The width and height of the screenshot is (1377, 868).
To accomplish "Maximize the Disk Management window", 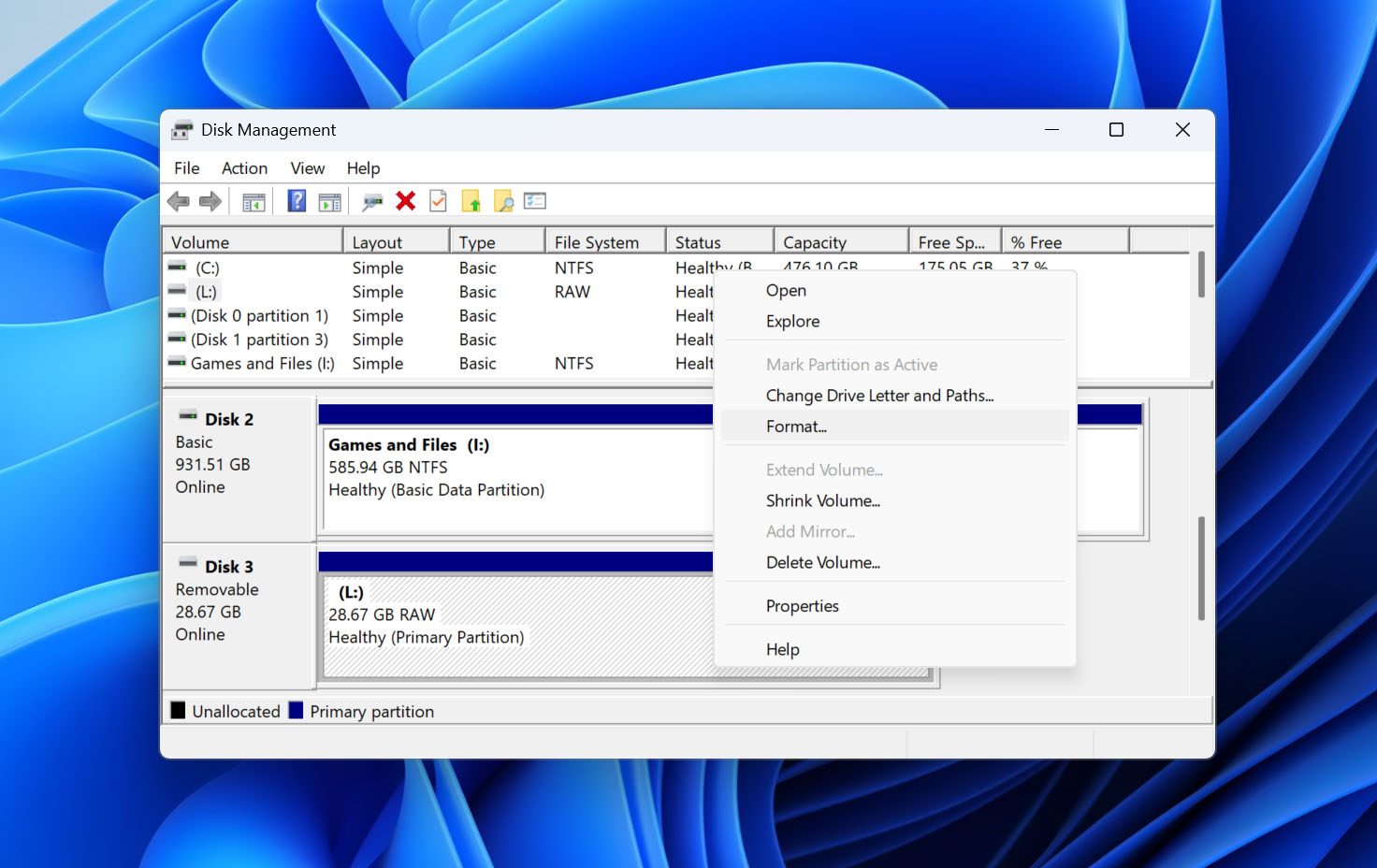I will (x=1116, y=130).
